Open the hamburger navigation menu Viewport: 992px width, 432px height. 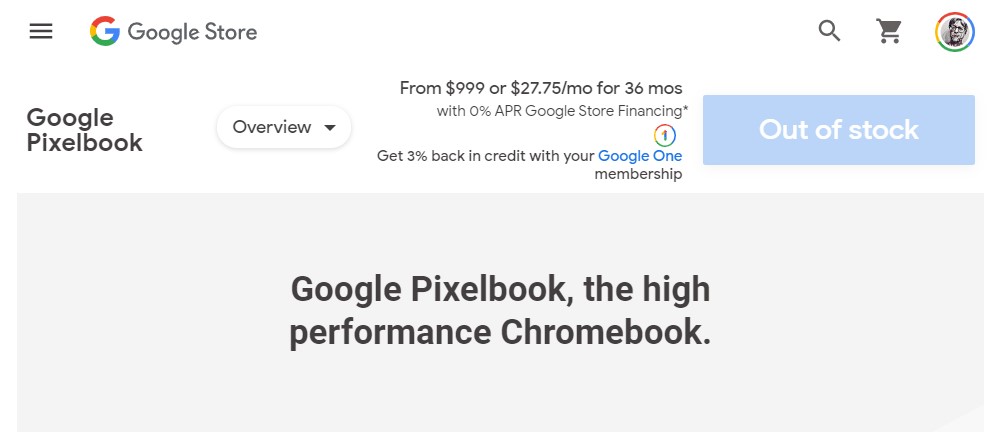pos(41,31)
